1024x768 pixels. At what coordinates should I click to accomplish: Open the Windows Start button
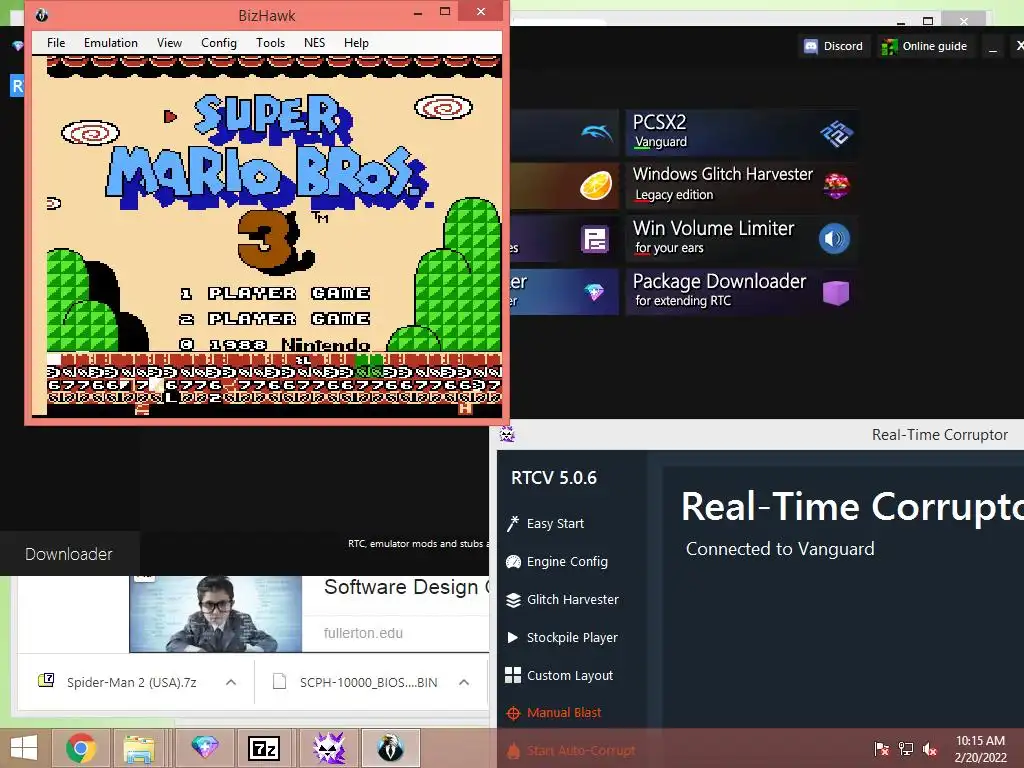click(x=24, y=748)
